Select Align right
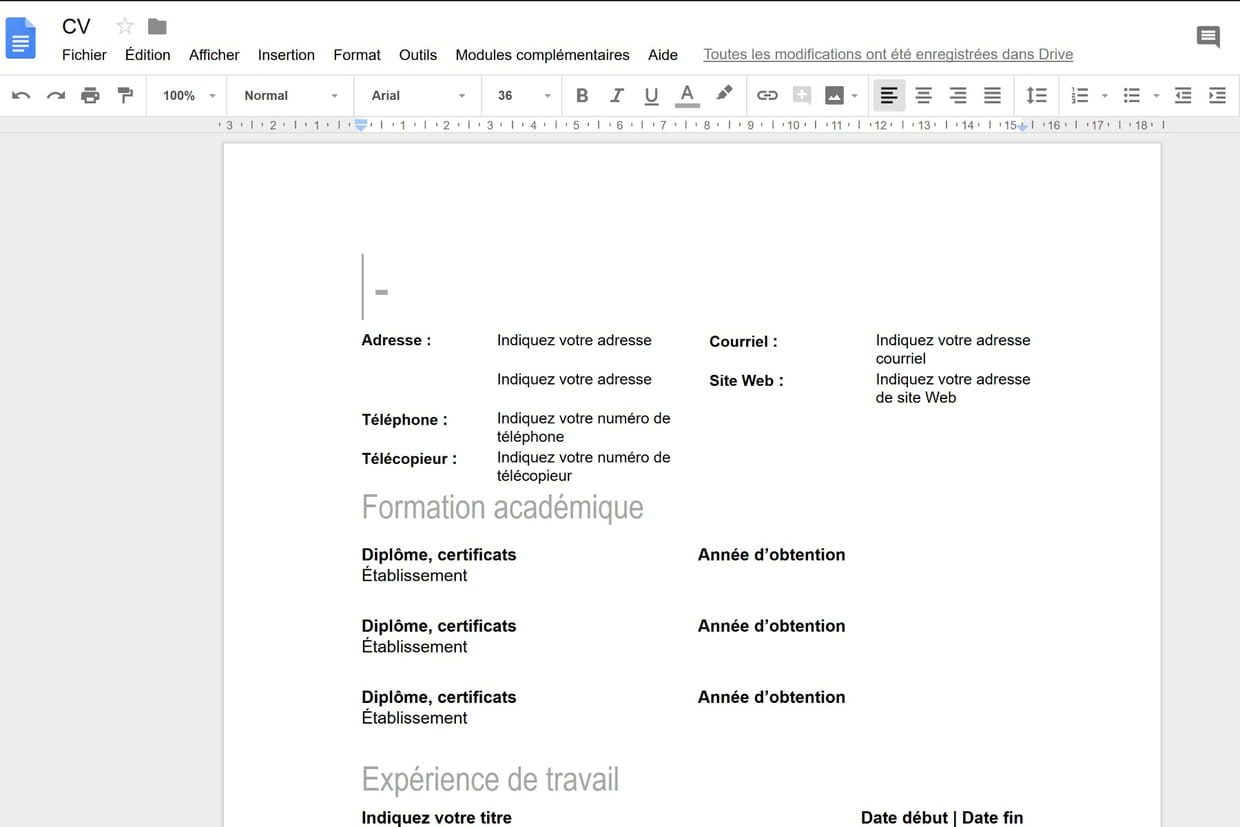 click(958, 96)
